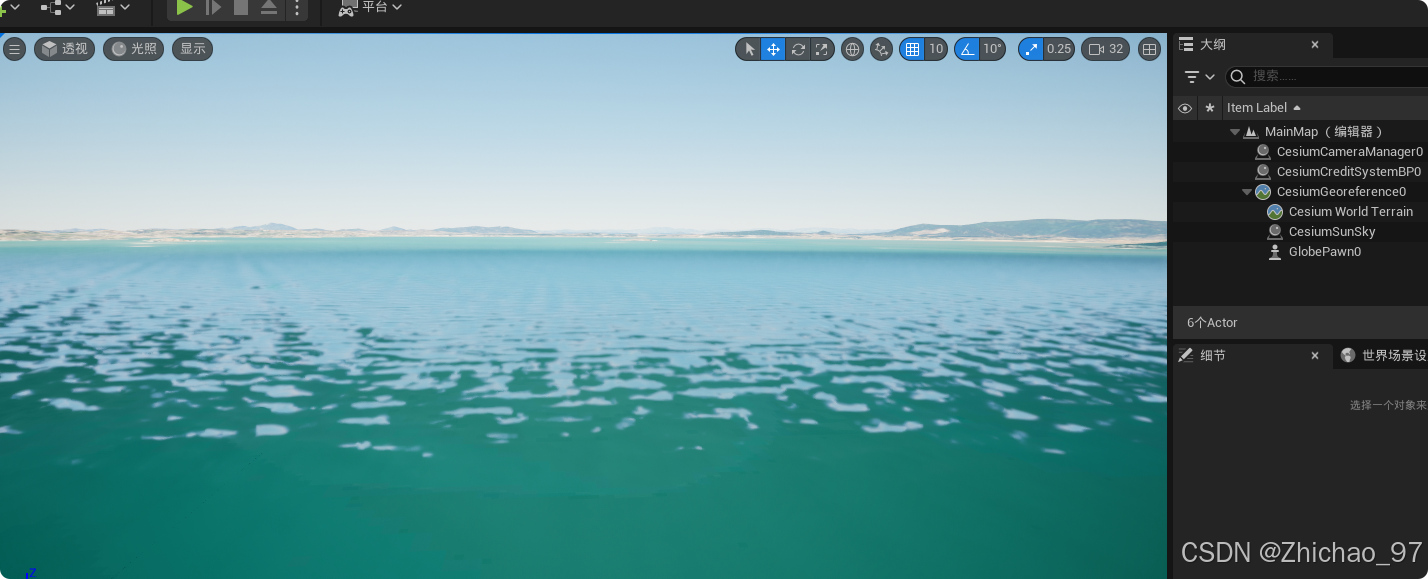Viewport: 1428px width, 579px height.
Task: Select Cesium World Terrain actor
Action: point(1350,212)
